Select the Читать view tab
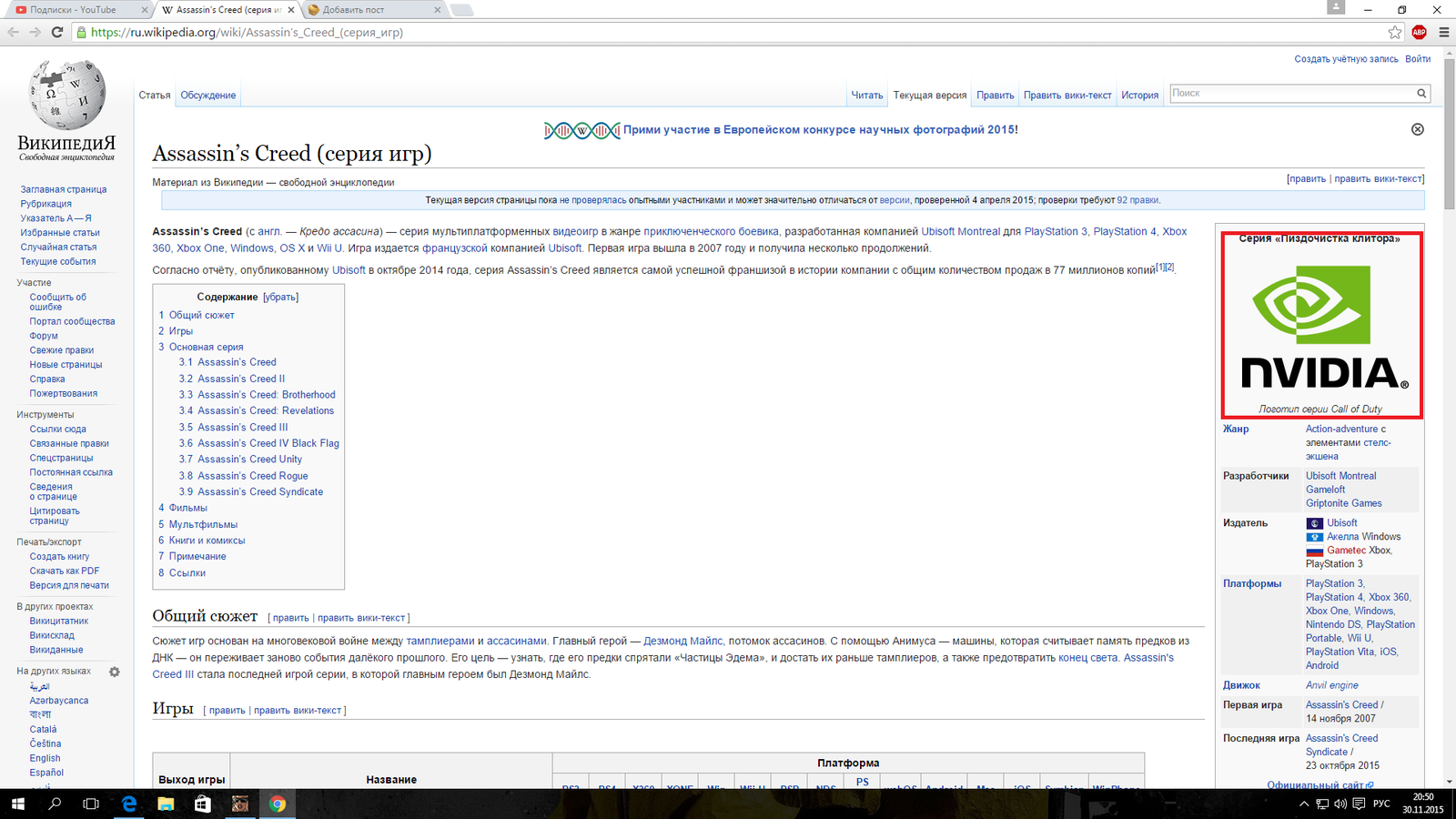The width and height of the screenshot is (1456, 819). tap(866, 96)
